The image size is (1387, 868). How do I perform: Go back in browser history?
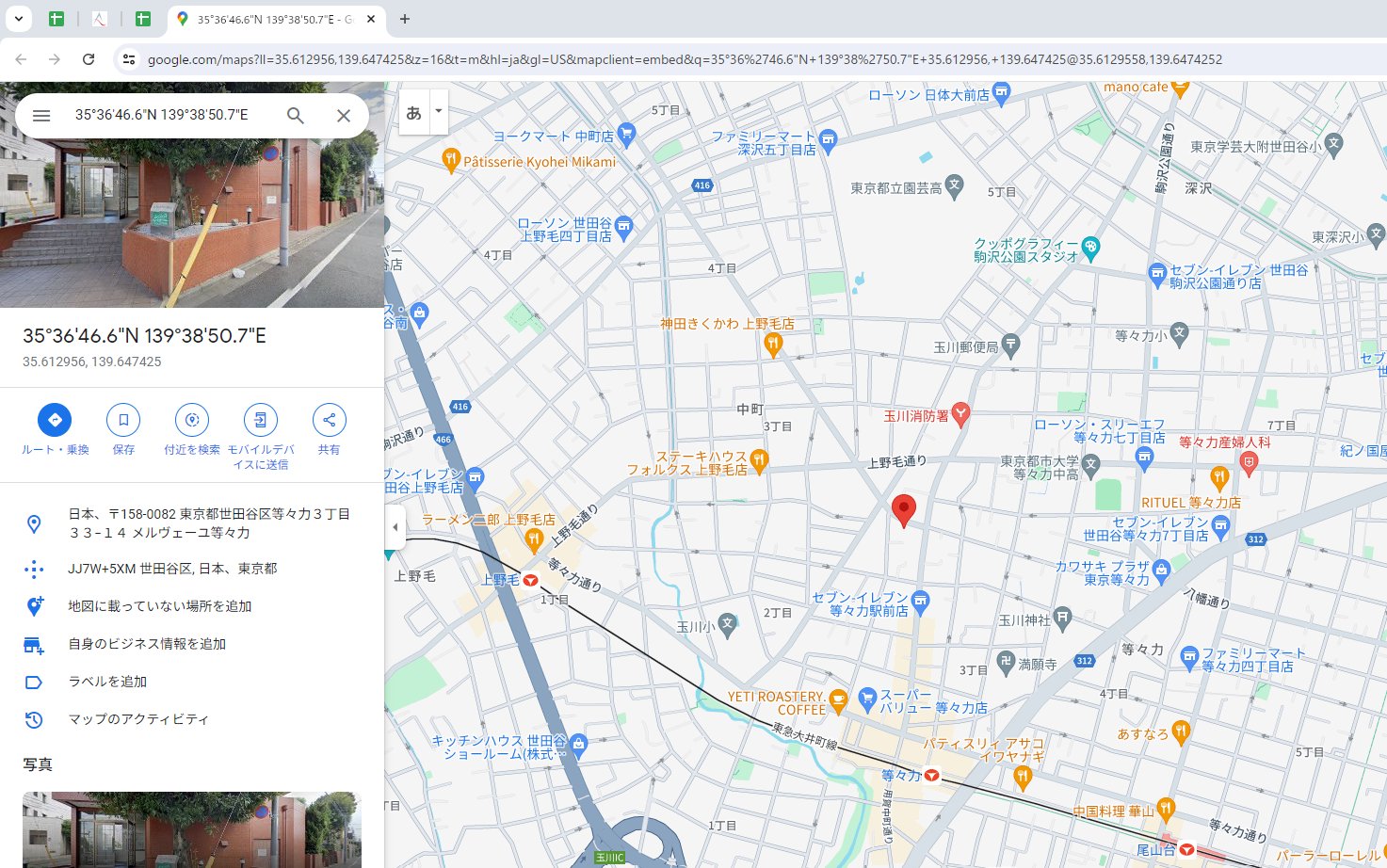(21, 59)
